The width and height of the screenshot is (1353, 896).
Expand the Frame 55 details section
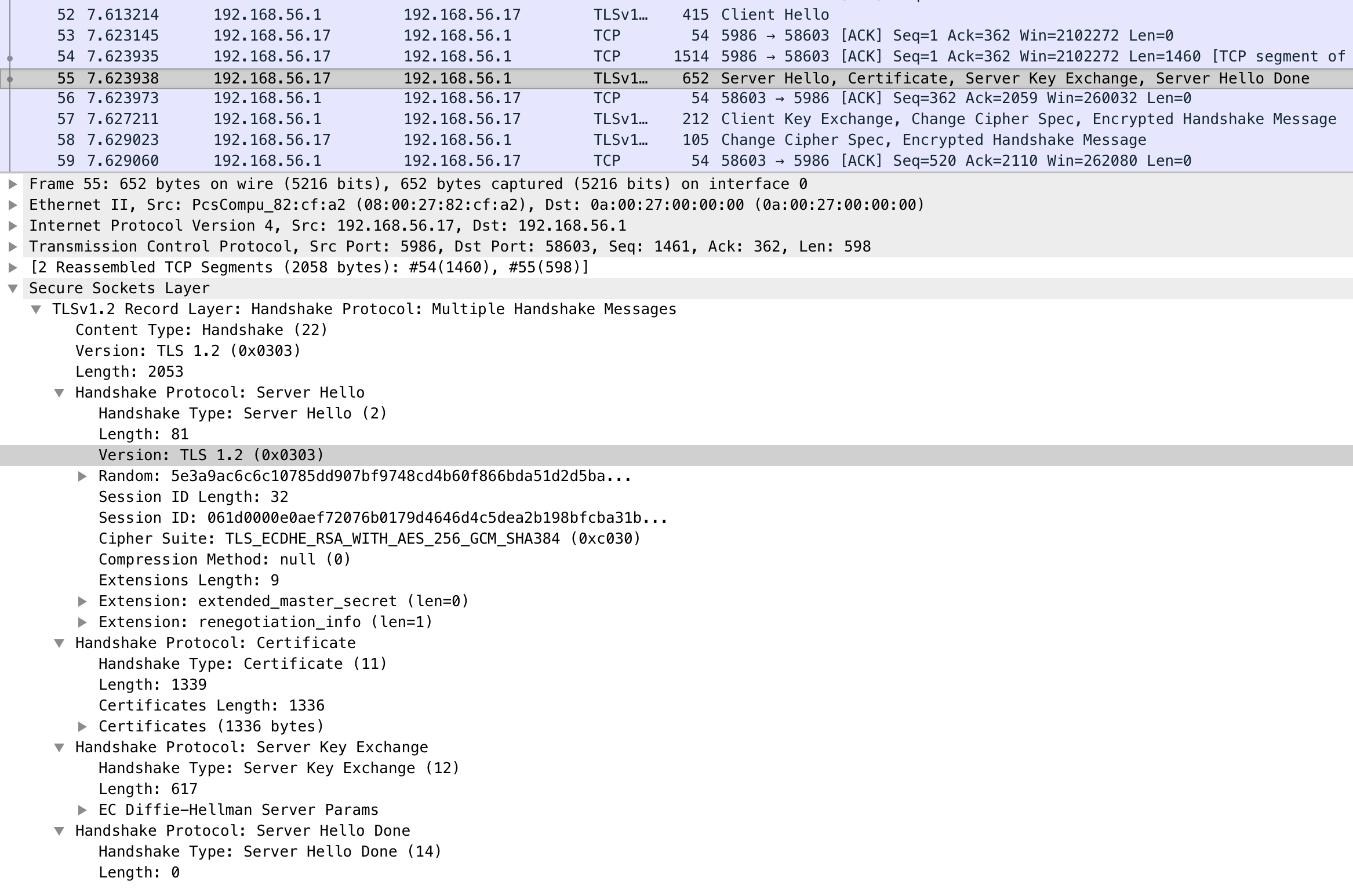coord(13,184)
